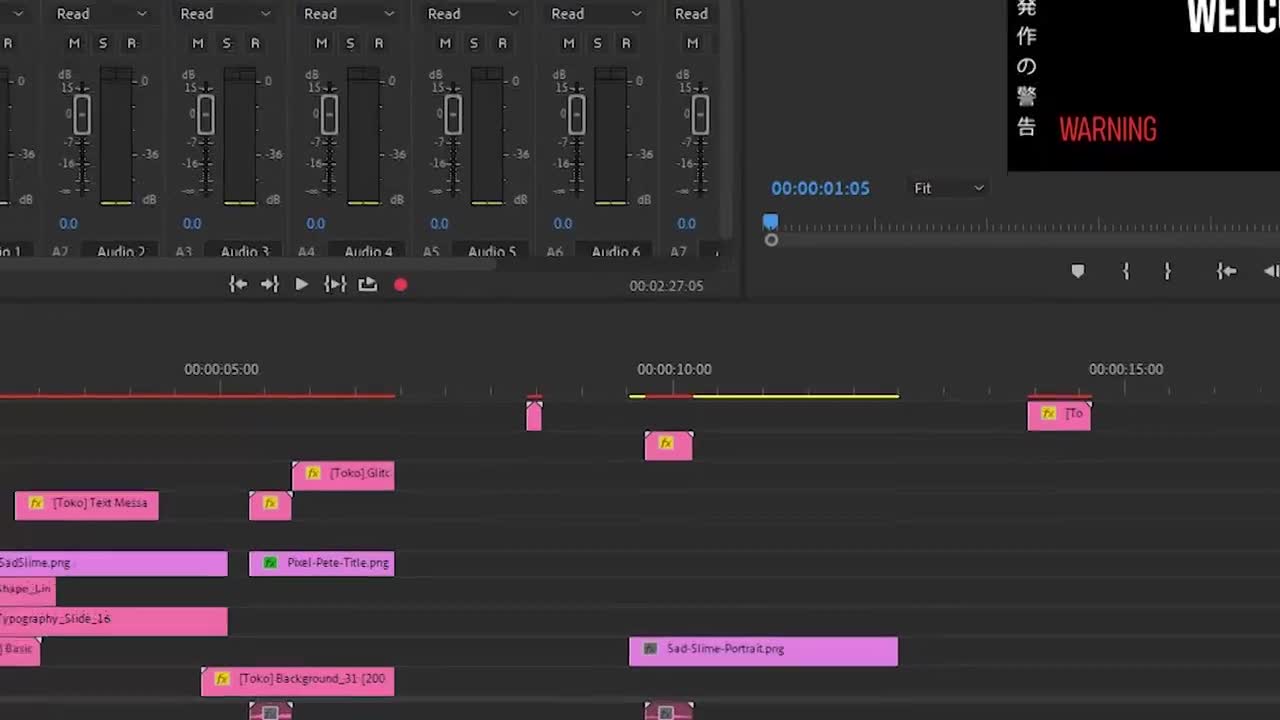Enable recording on the Audio 4 track
The width and height of the screenshot is (1280, 720).
(x=379, y=43)
